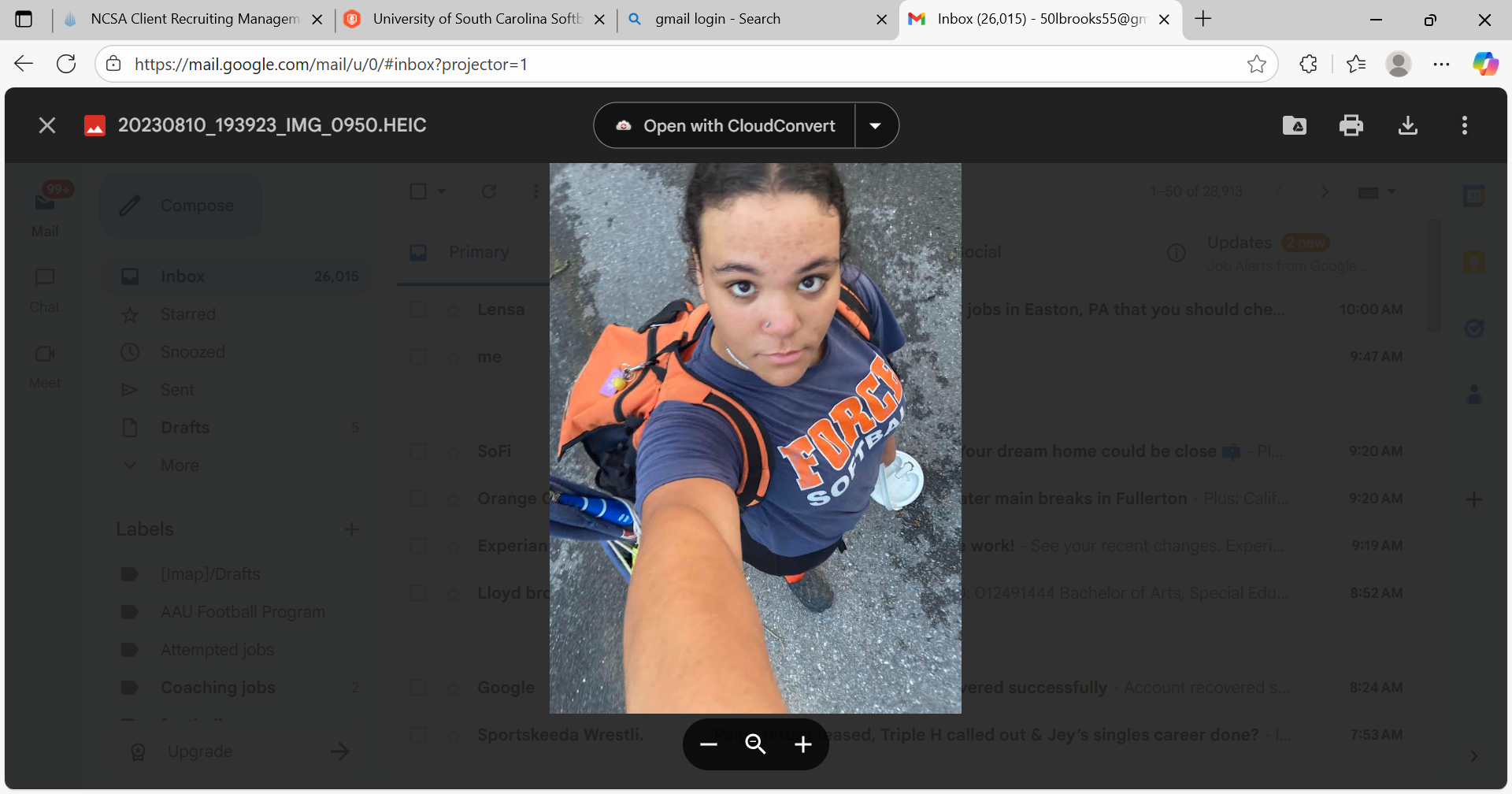
Task: Close the image preview overlay
Action: [47, 125]
